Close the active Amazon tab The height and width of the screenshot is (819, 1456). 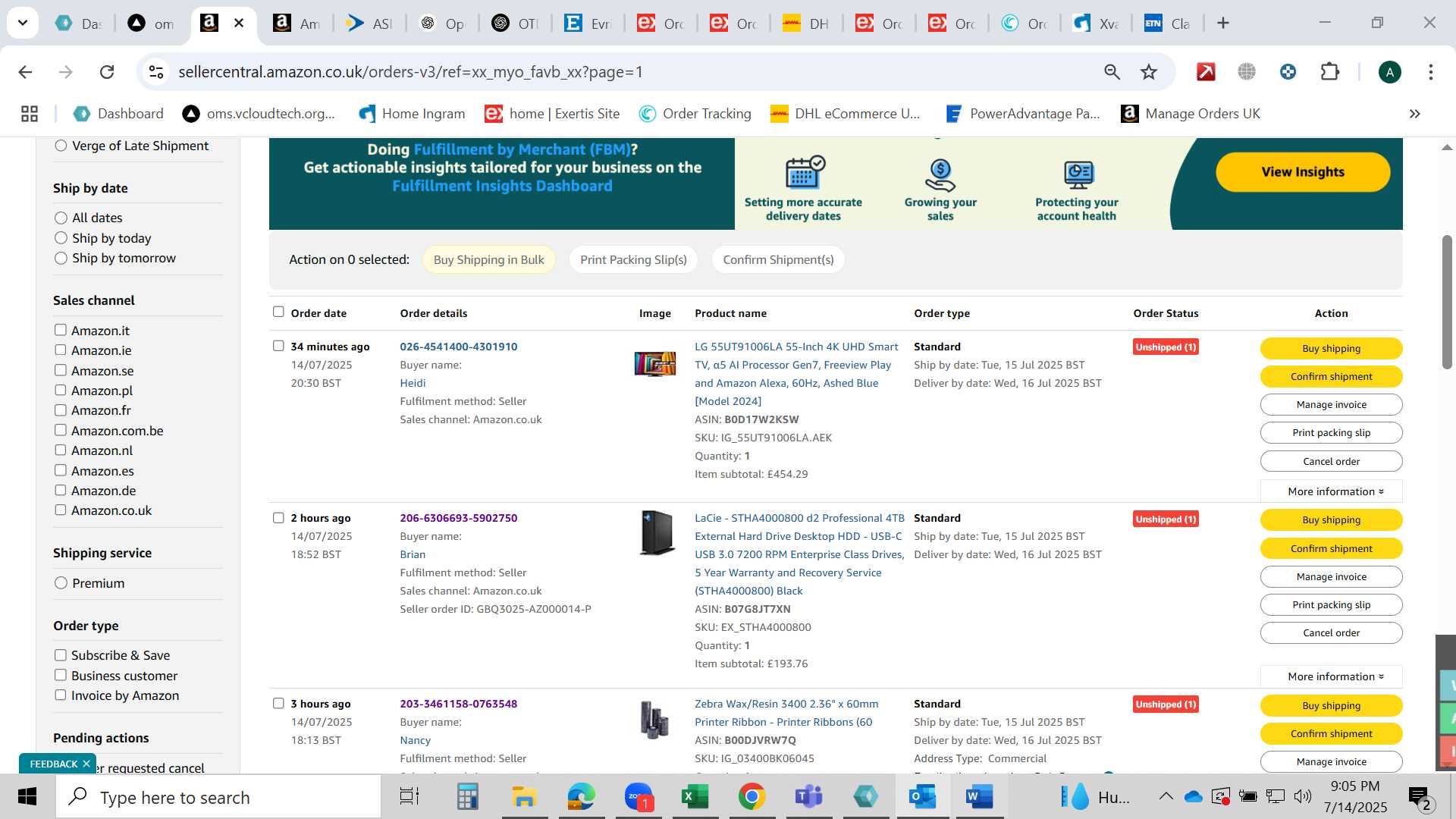tap(239, 23)
